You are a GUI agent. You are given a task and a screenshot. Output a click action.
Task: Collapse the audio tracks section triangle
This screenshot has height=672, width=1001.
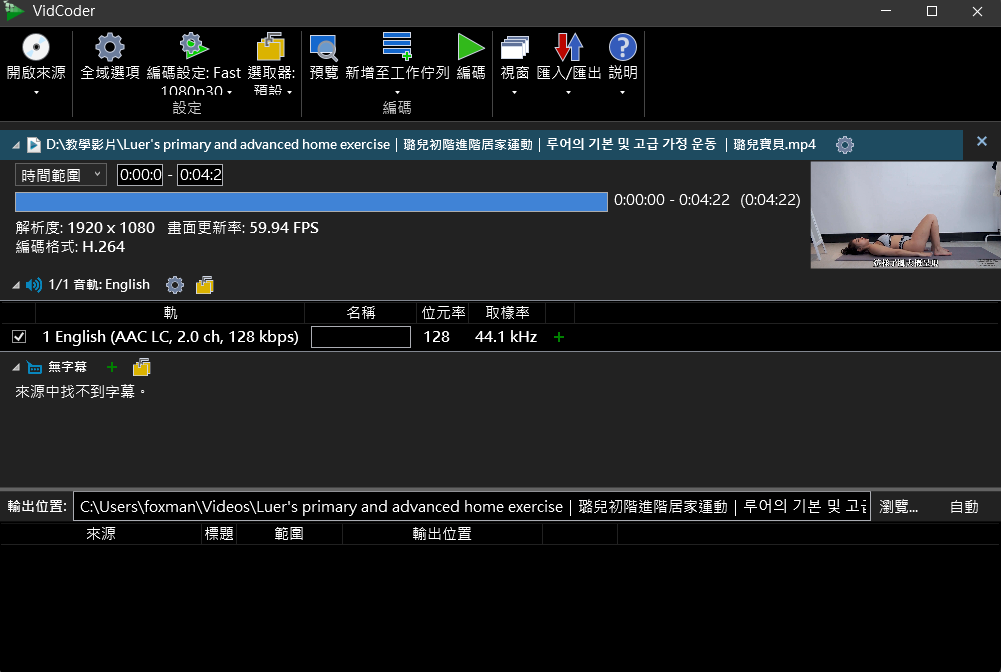tap(16, 285)
